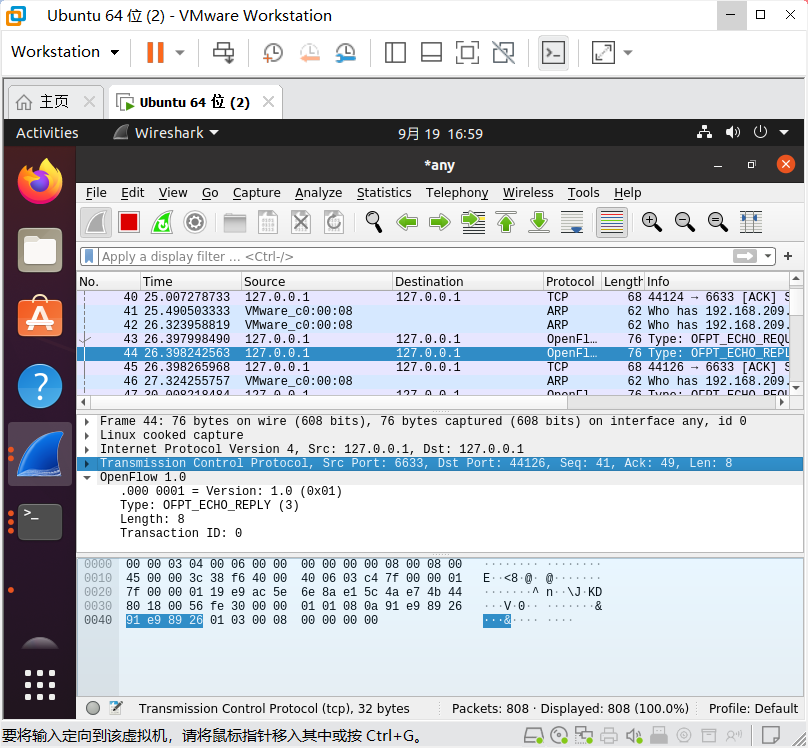The width and height of the screenshot is (808, 748).
Task: Click Type: OFPT_ECHO_REPLY (3) field
Action: click(x=209, y=505)
